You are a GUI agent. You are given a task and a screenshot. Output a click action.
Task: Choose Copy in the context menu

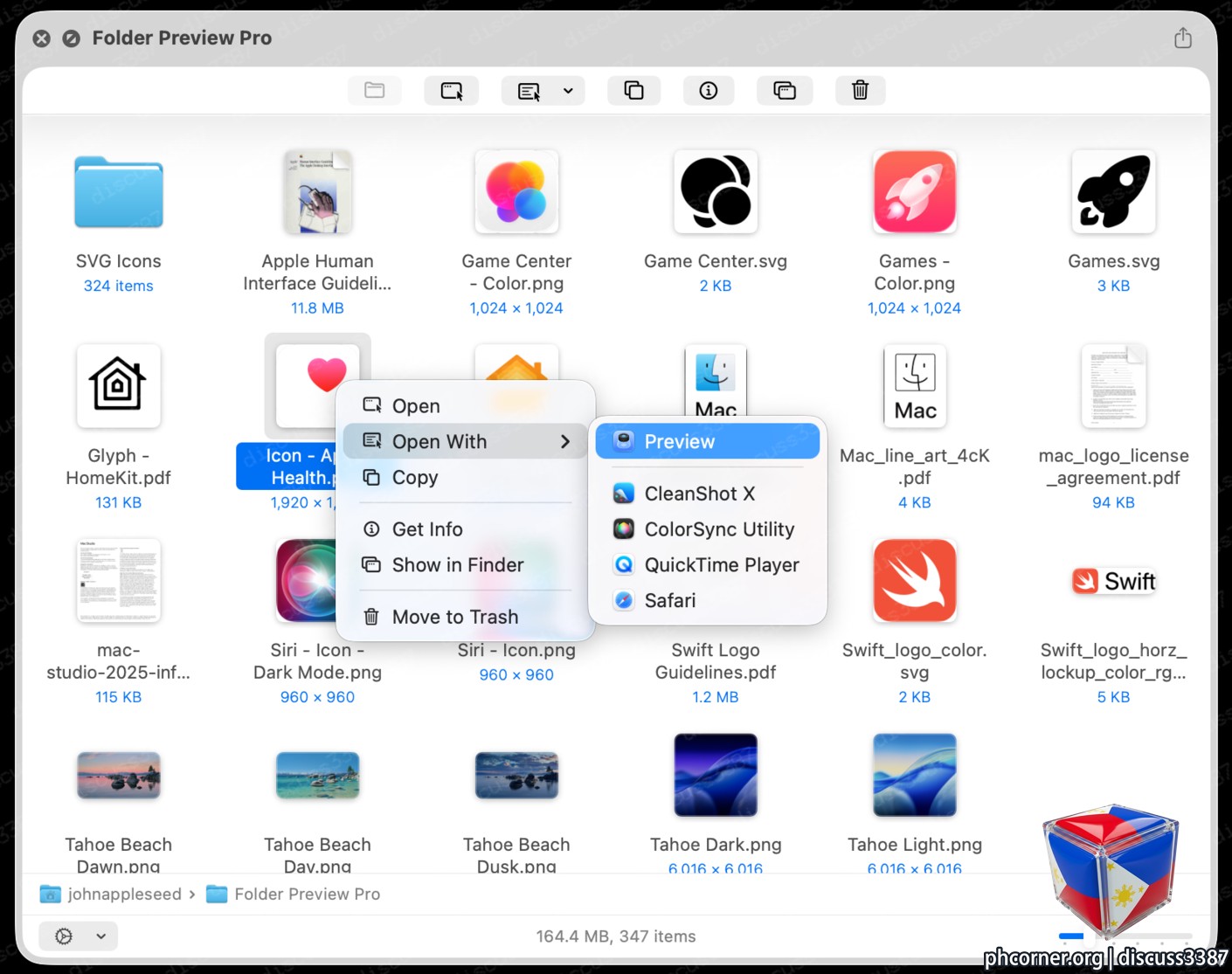point(465,478)
